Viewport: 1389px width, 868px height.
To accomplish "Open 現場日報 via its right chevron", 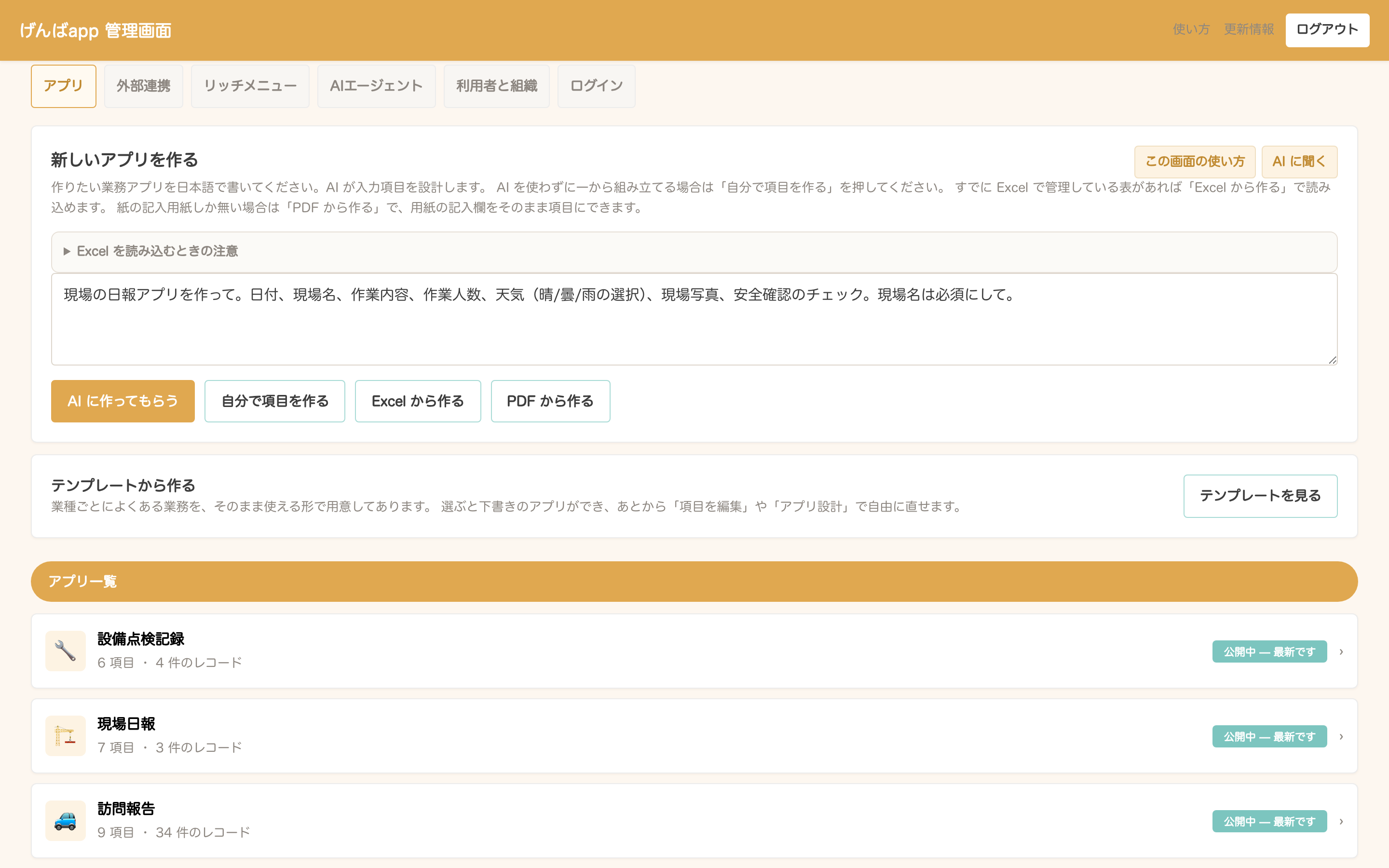I will (x=1341, y=736).
